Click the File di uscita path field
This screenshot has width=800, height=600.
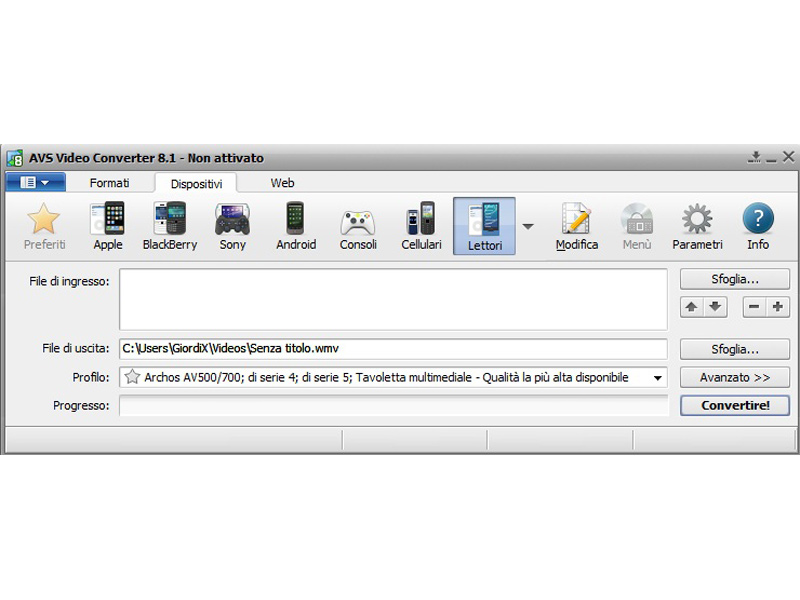pyautogui.click(x=393, y=349)
